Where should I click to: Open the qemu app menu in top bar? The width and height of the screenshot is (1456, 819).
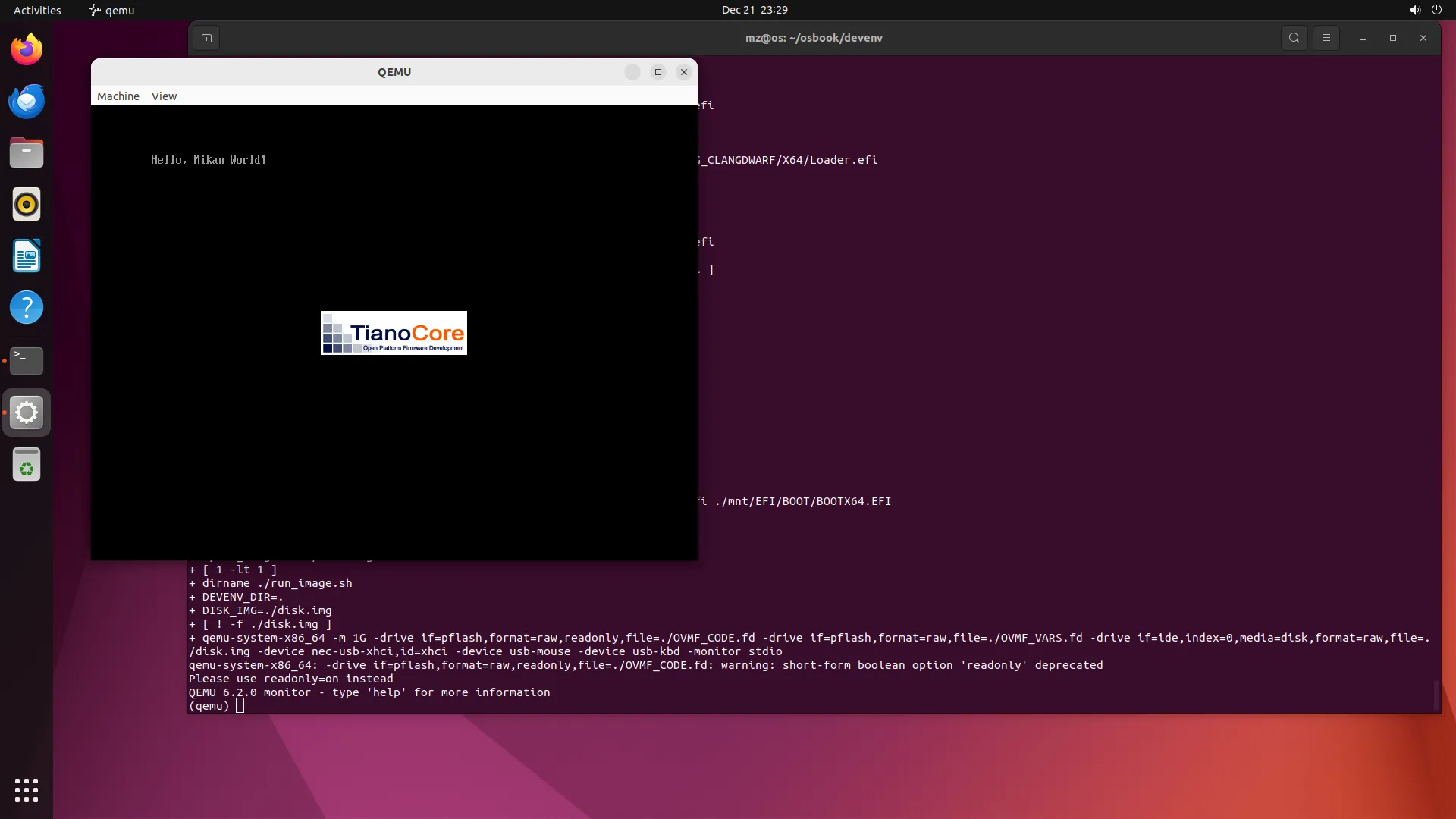coord(112,10)
